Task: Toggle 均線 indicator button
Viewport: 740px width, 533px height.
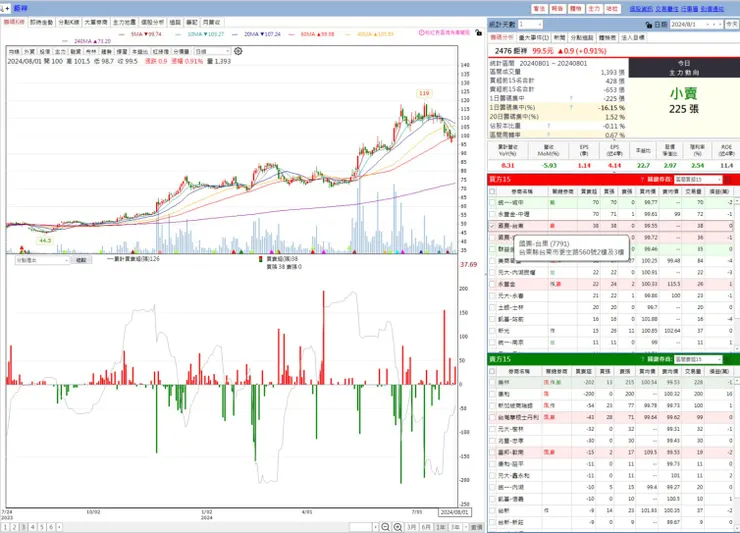Action: pos(14,51)
